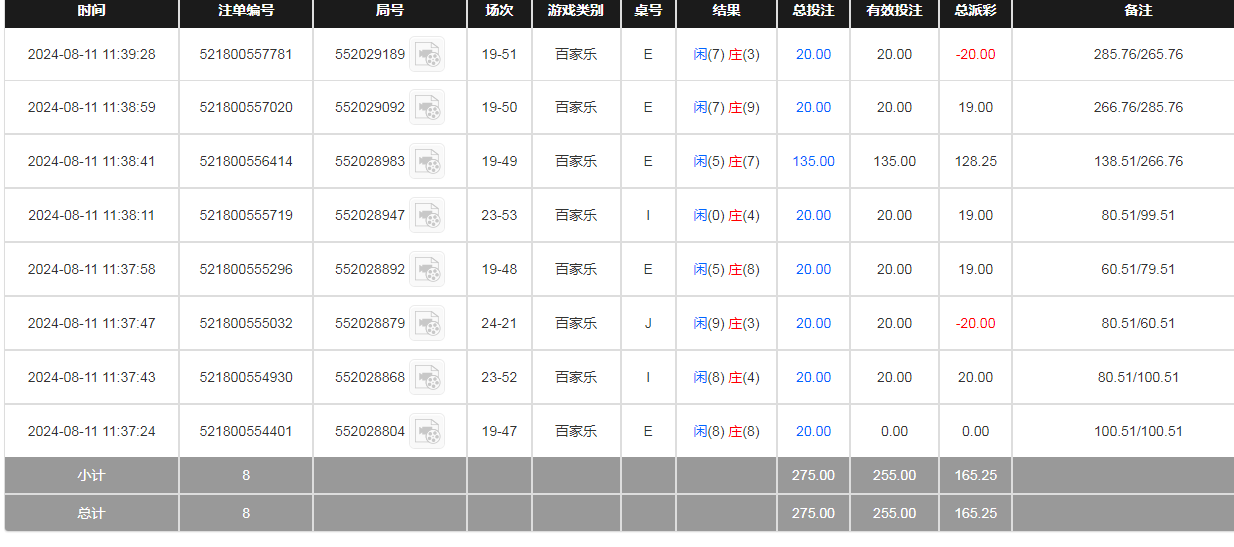The height and width of the screenshot is (547, 1234).
Task: Click replay icon beside round 552028804
Action: (427, 432)
